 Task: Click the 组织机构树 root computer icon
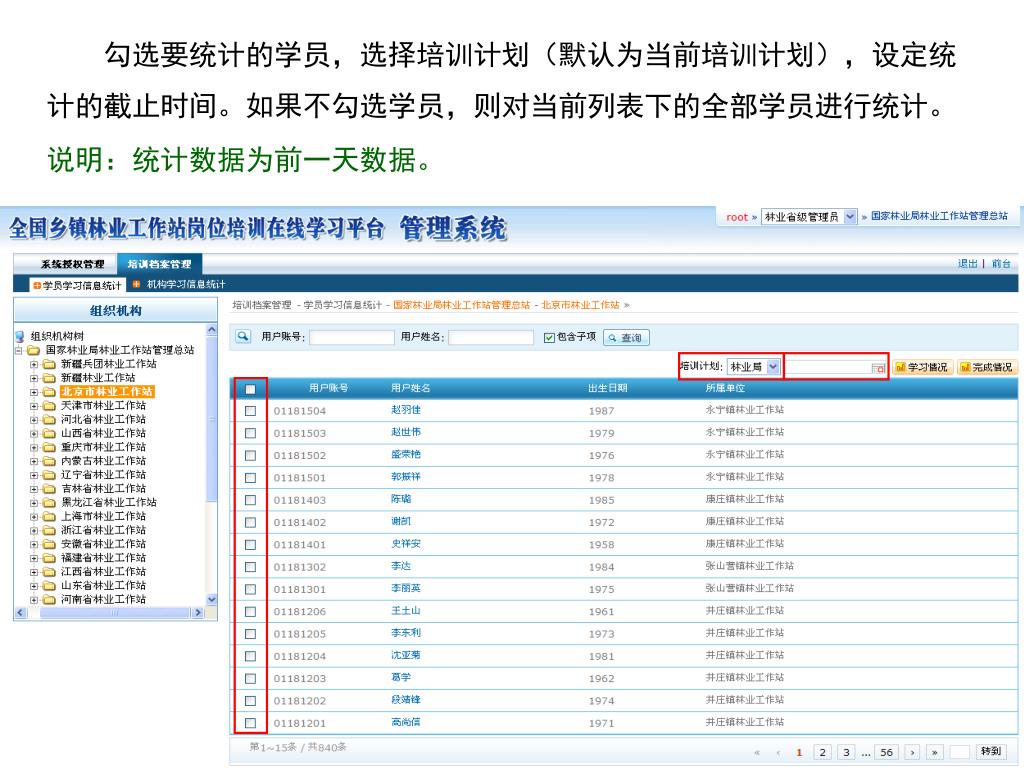20,336
